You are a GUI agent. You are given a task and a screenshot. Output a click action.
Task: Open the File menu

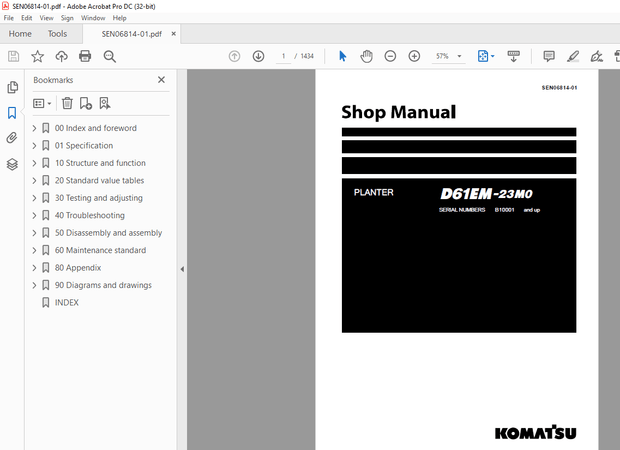[x=9, y=18]
